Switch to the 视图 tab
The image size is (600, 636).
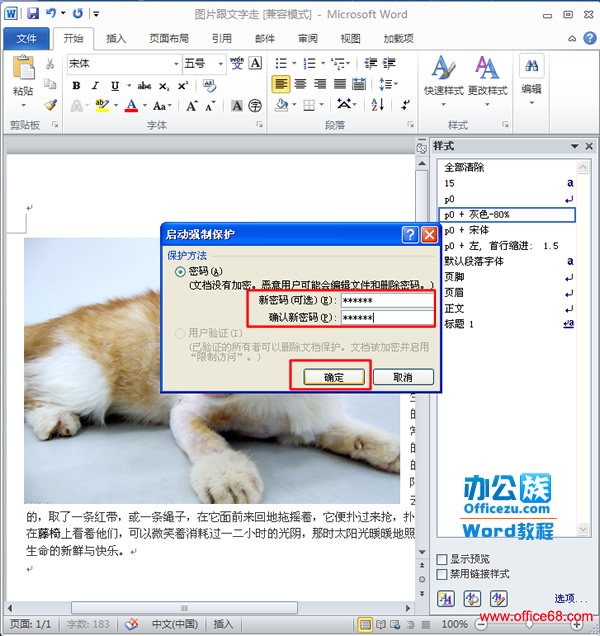[351, 39]
